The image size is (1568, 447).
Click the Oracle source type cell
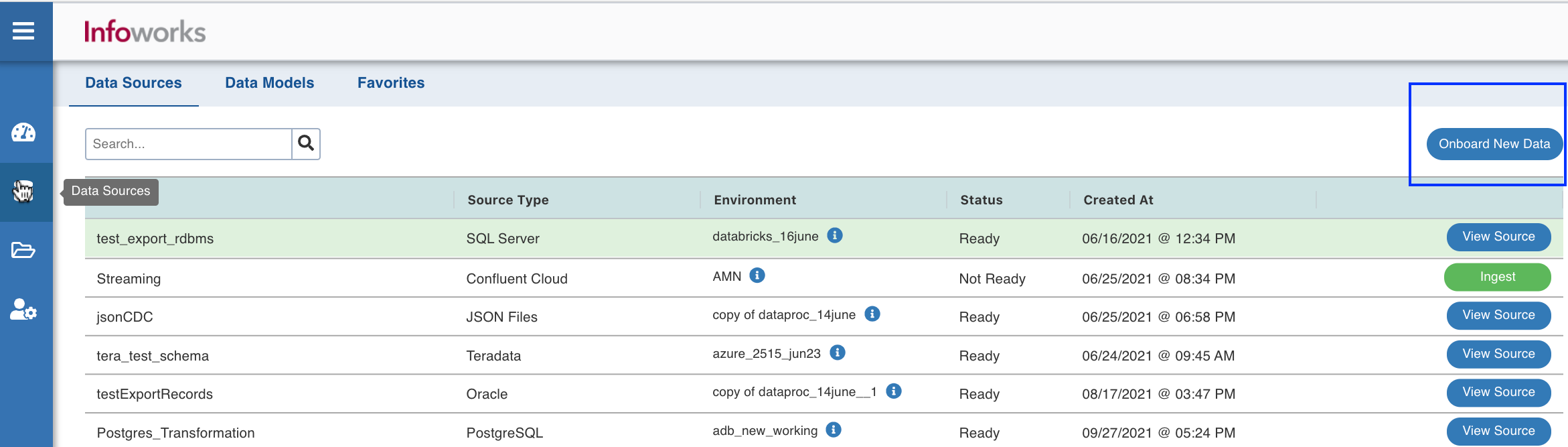487,394
